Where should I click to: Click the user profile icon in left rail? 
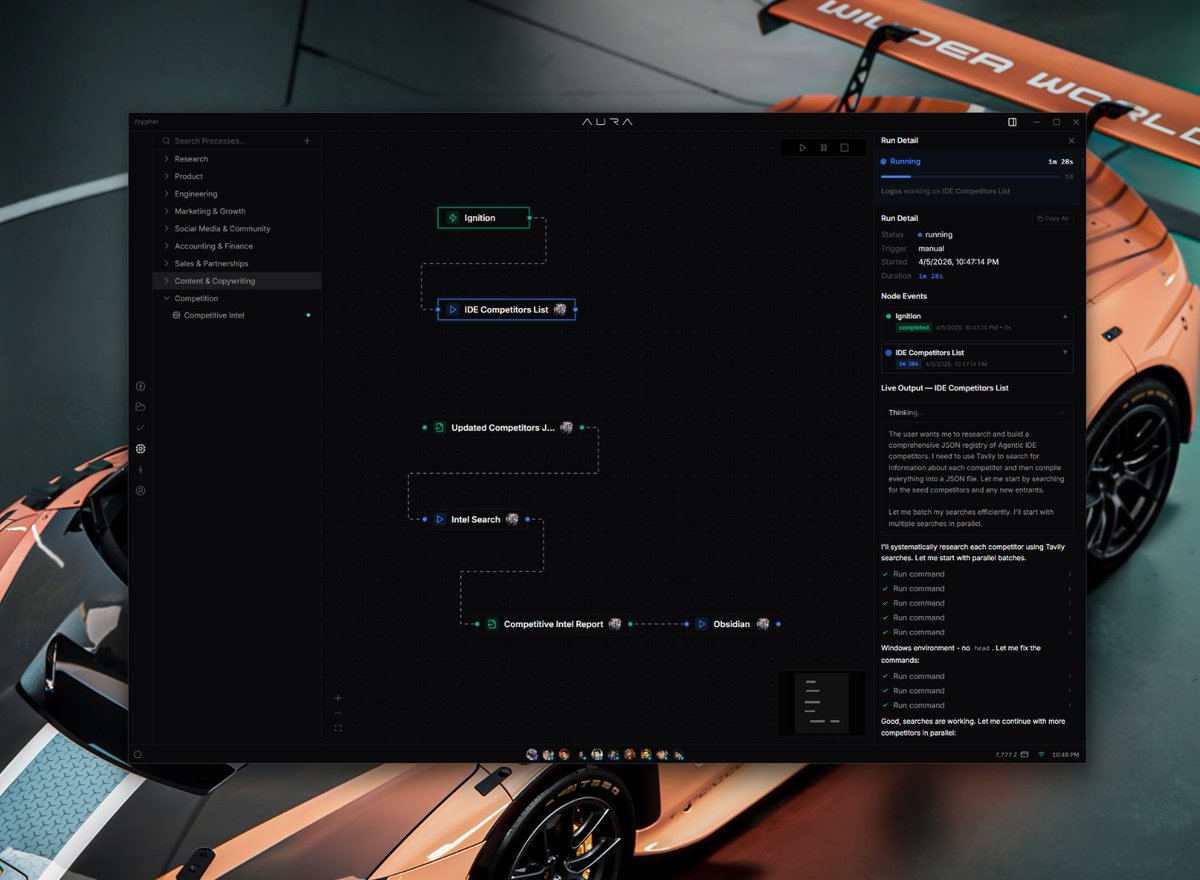(x=140, y=491)
